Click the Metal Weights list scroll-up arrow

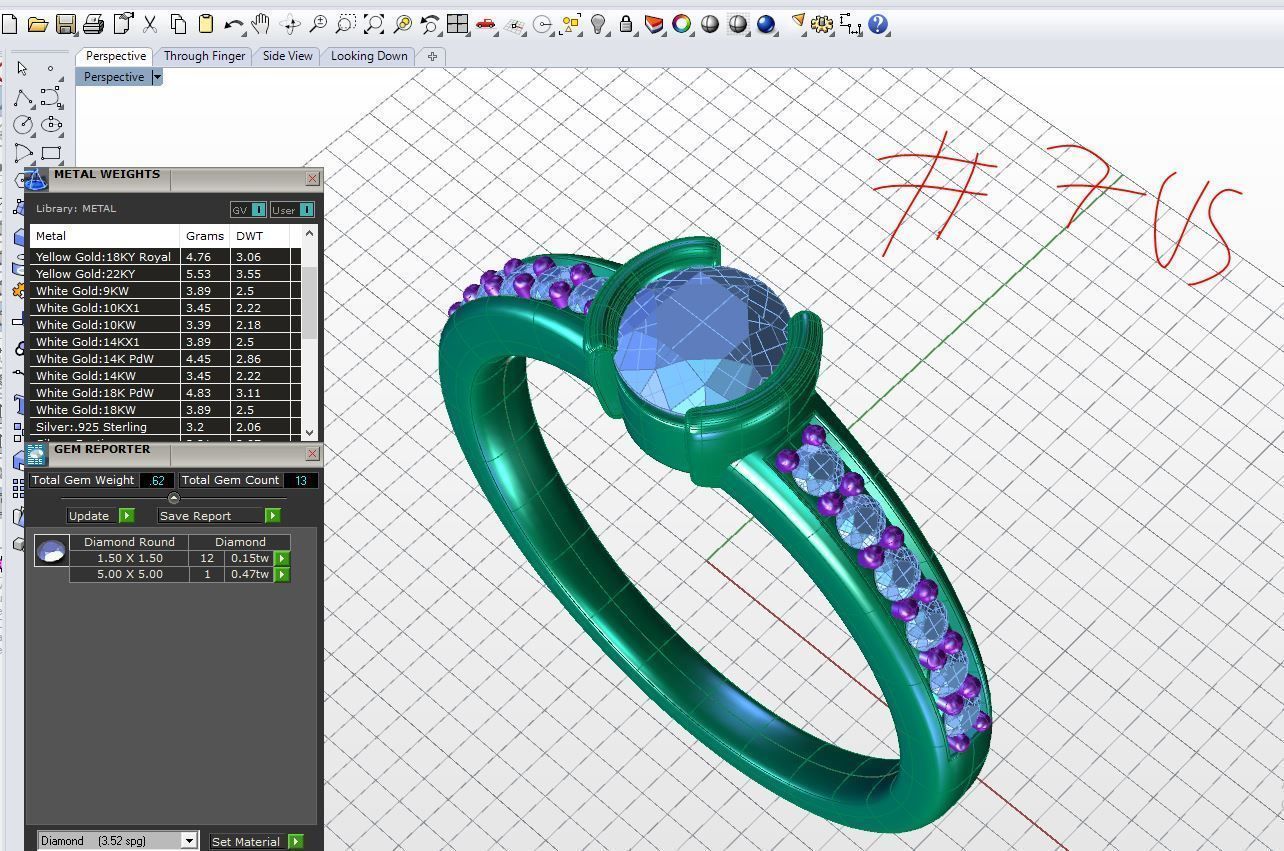coord(309,233)
